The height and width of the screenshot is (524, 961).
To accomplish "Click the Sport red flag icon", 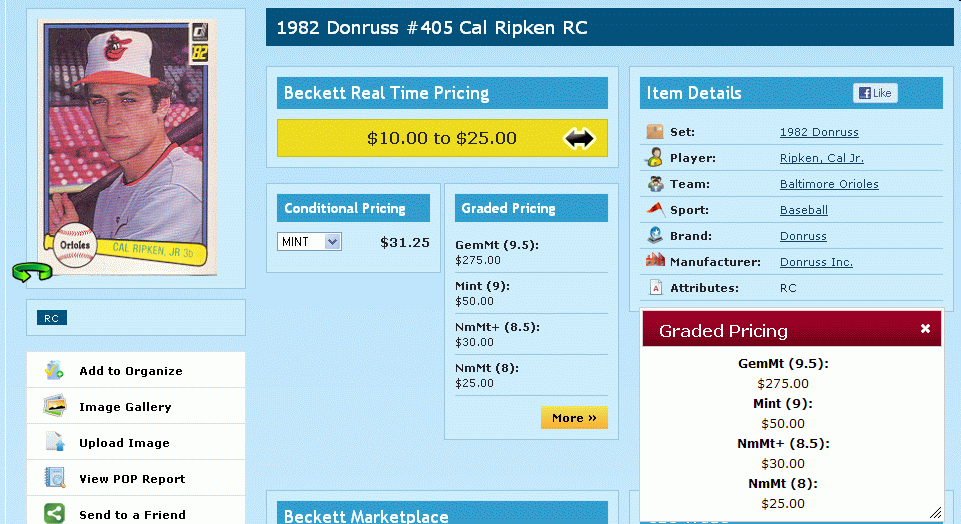I will click(x=655, y=210).
